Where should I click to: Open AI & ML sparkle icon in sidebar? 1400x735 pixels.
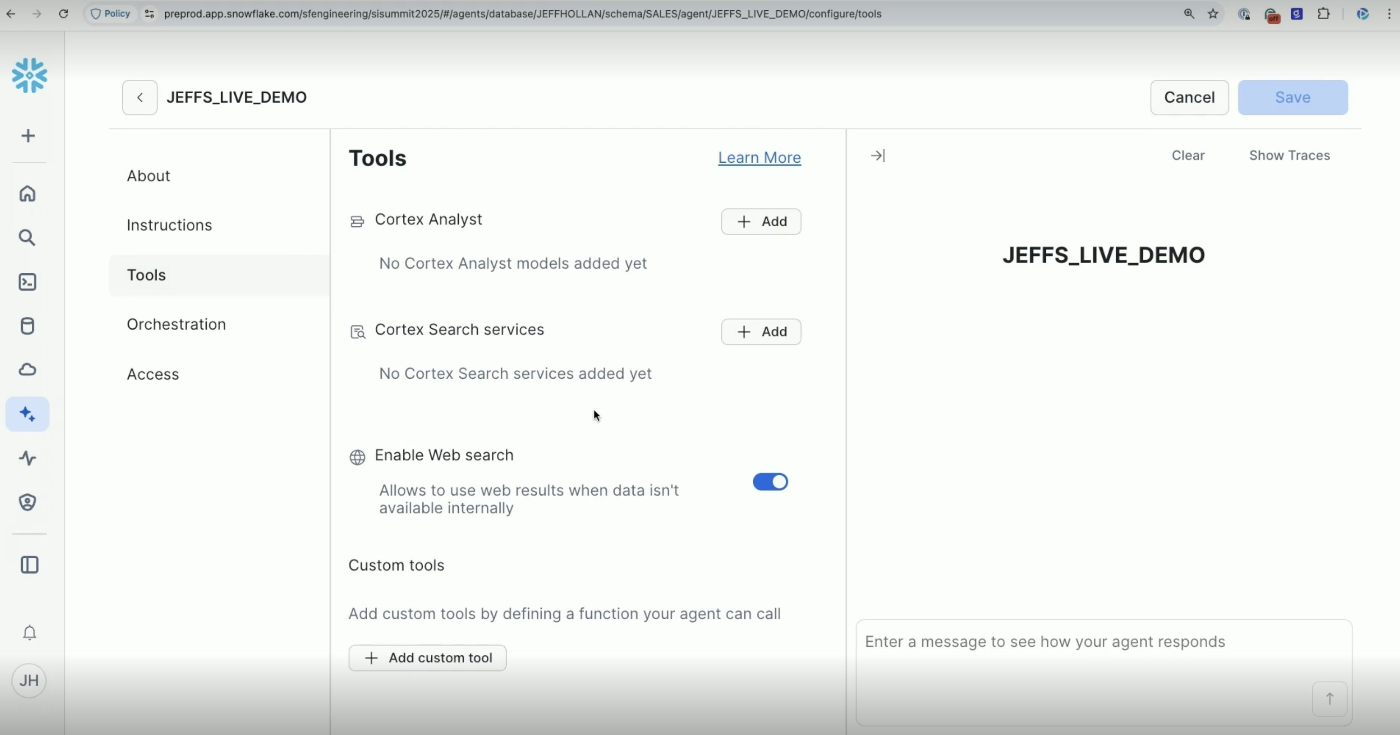pyautogui.click(x=28, y=414)
